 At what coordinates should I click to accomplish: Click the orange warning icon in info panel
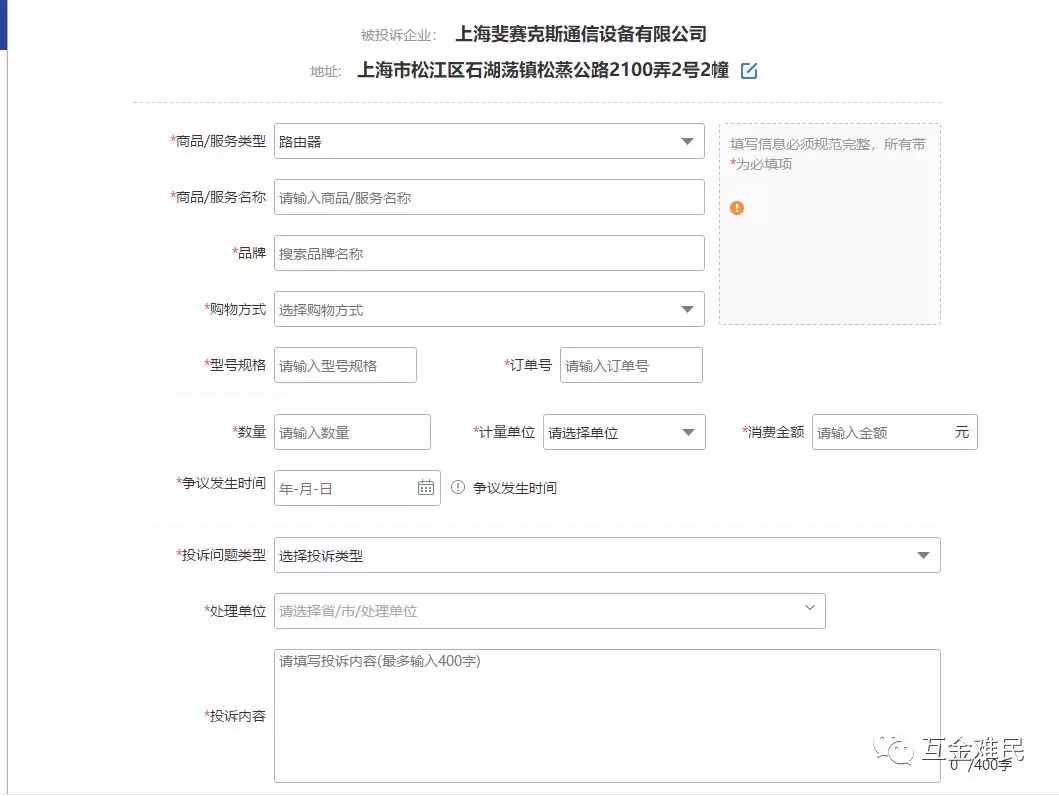[737, 208]
